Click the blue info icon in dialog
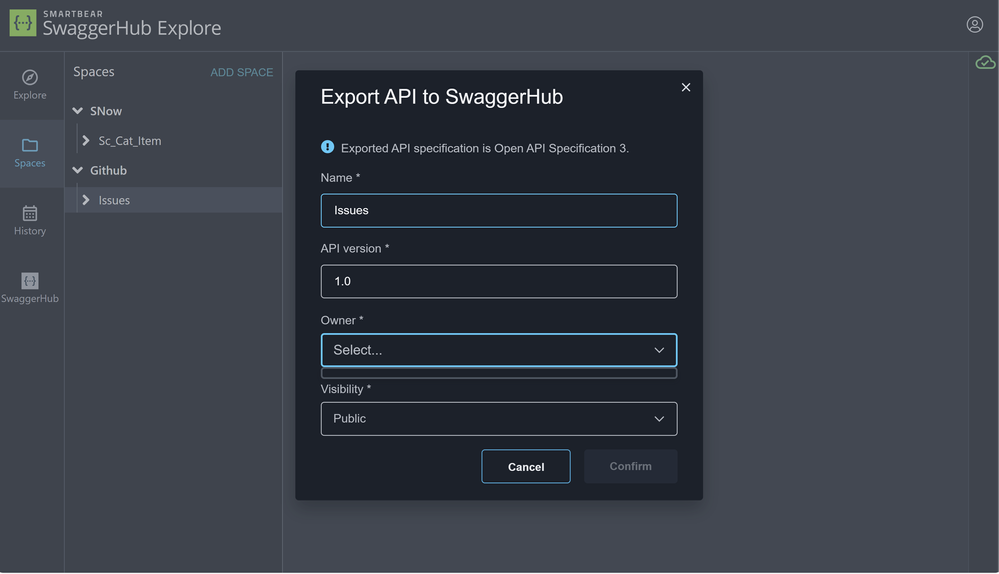999x574 pixels. click(x=327, y=147)
